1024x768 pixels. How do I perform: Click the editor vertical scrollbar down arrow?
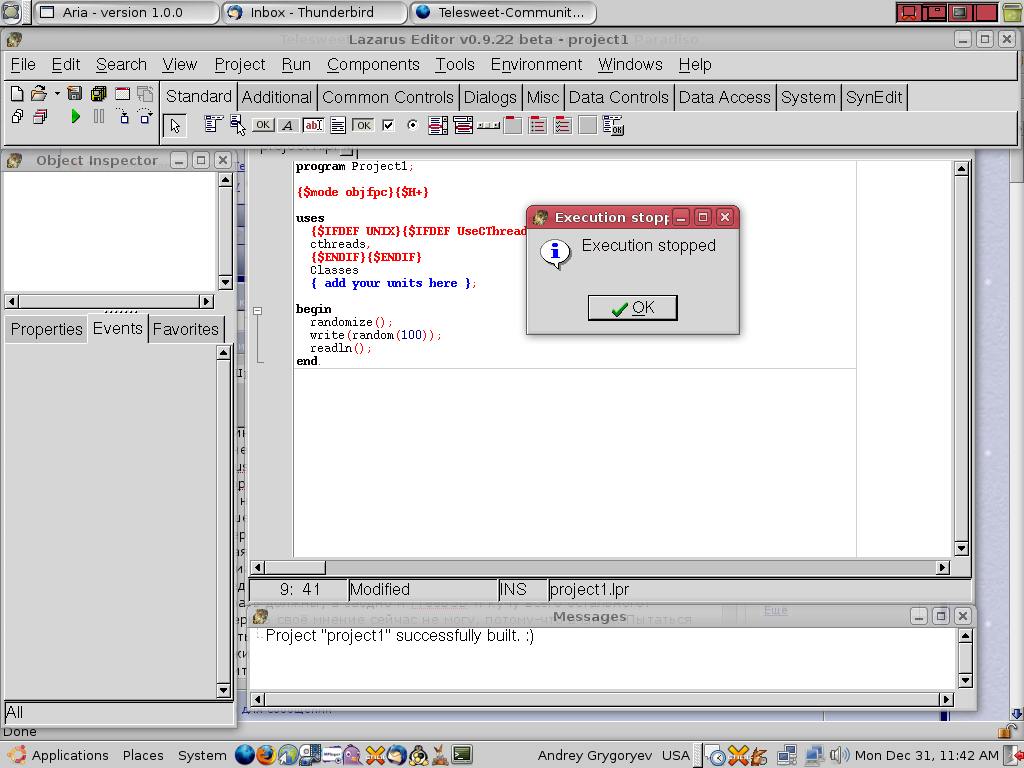click(961, 548)
